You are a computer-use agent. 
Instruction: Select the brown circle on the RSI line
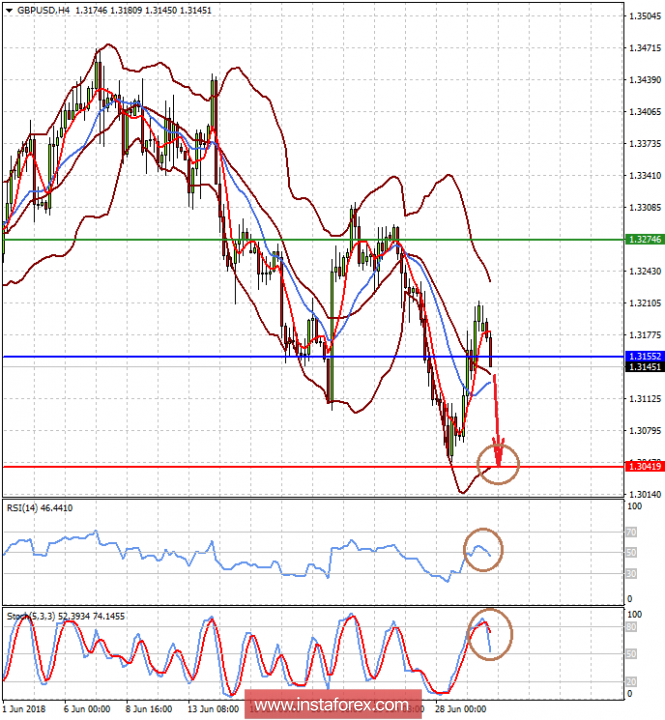pos(483,549)
